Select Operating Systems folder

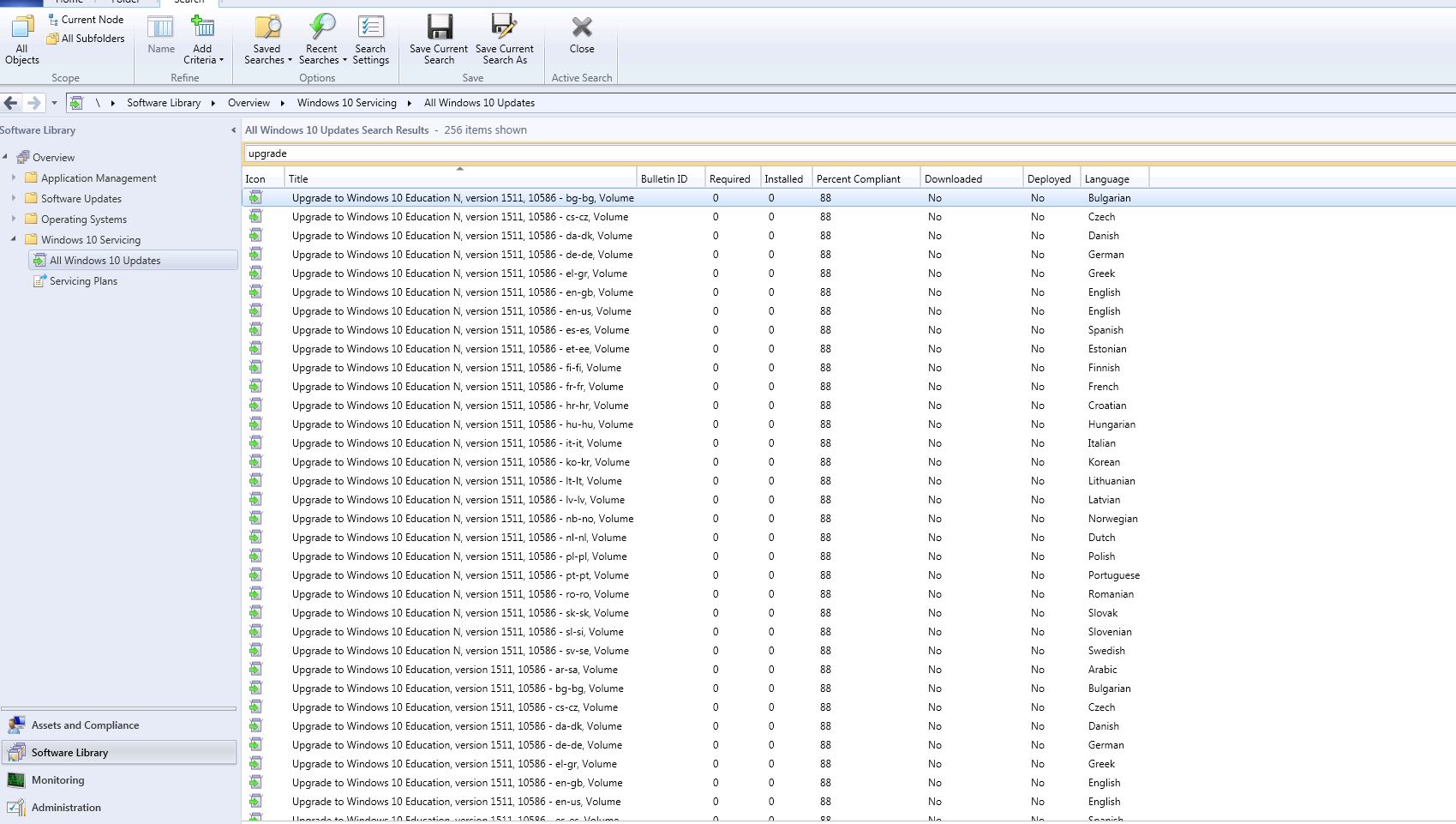click(84, 220)
